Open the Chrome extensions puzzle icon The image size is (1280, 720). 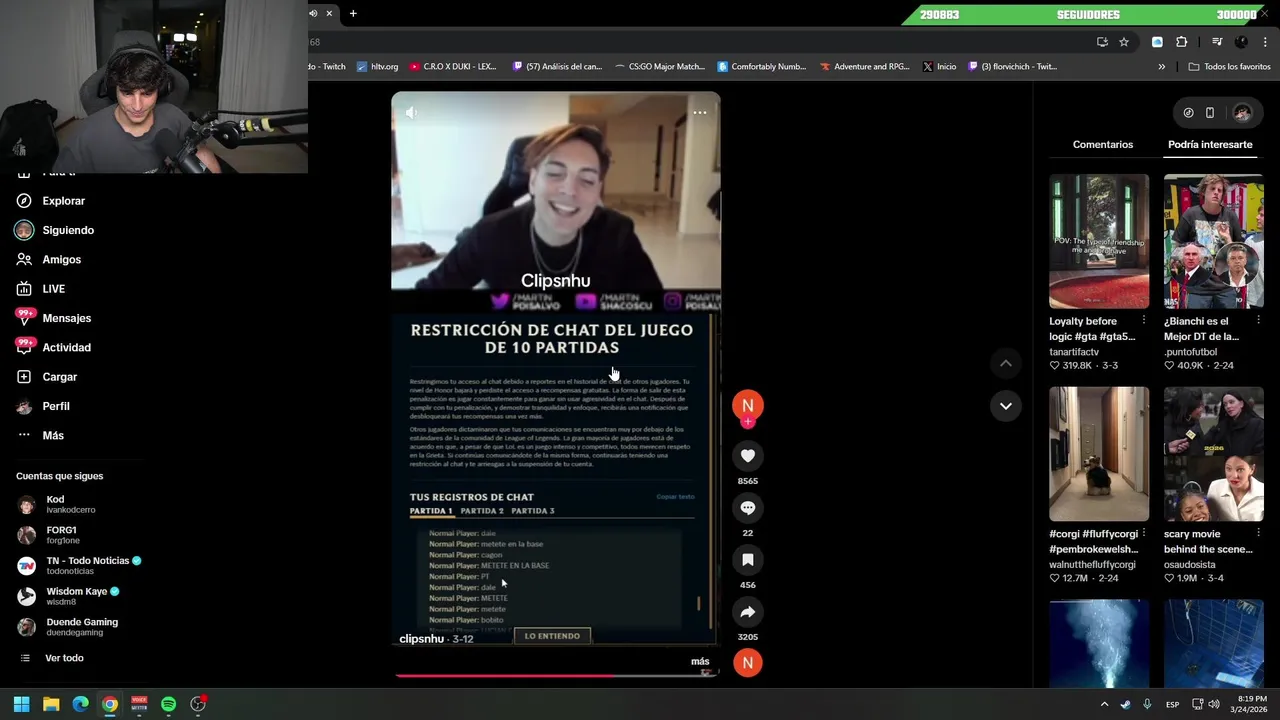coord(1182,42)
